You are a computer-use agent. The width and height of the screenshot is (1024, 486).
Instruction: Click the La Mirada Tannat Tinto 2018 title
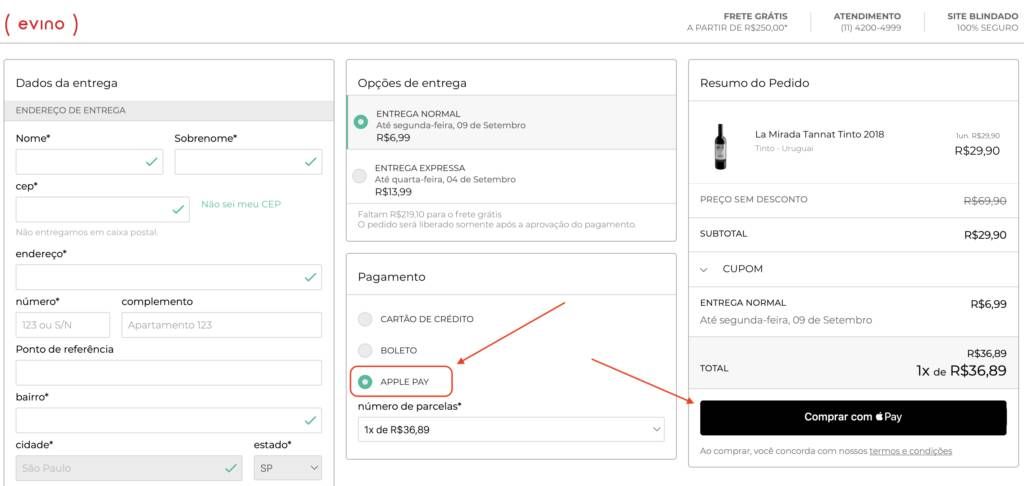(820, 135)
